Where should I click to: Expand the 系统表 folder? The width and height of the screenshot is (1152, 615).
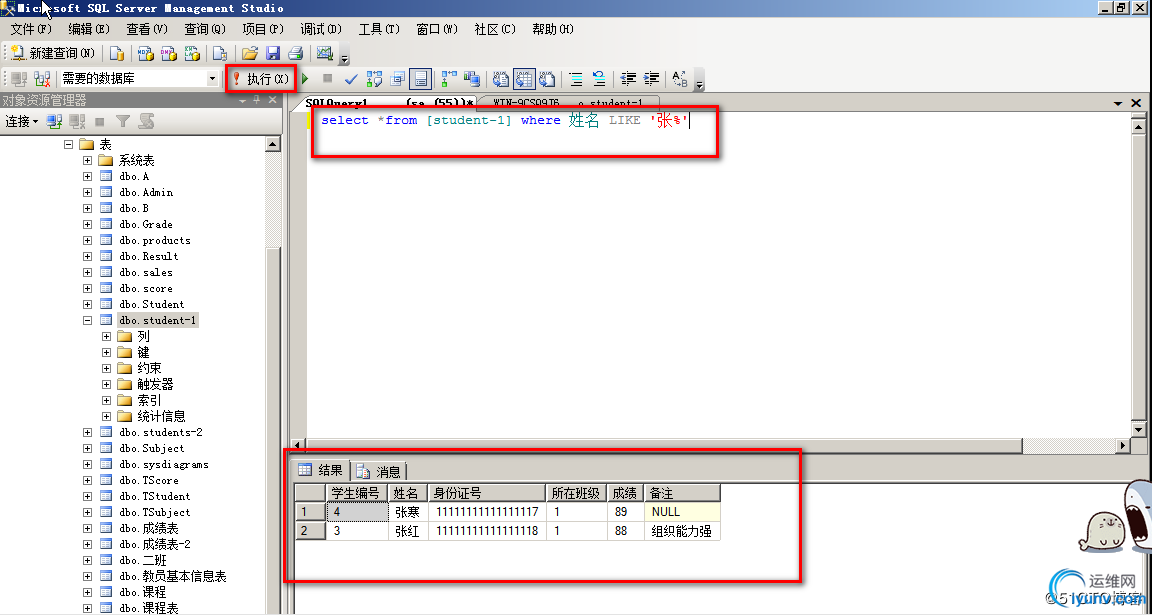87,160
